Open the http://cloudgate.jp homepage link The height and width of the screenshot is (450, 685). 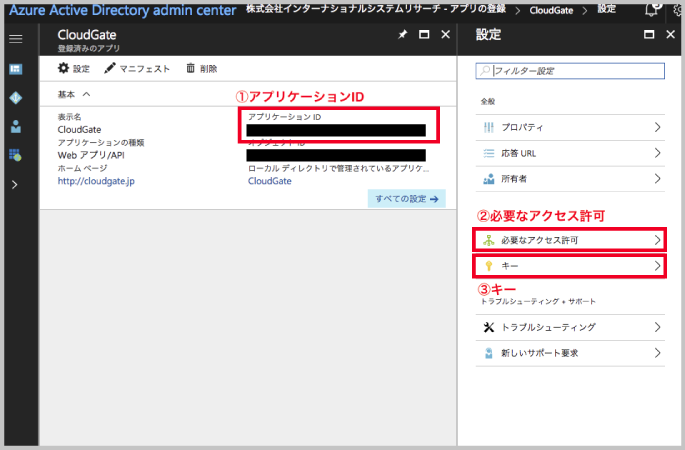[96, 181]
